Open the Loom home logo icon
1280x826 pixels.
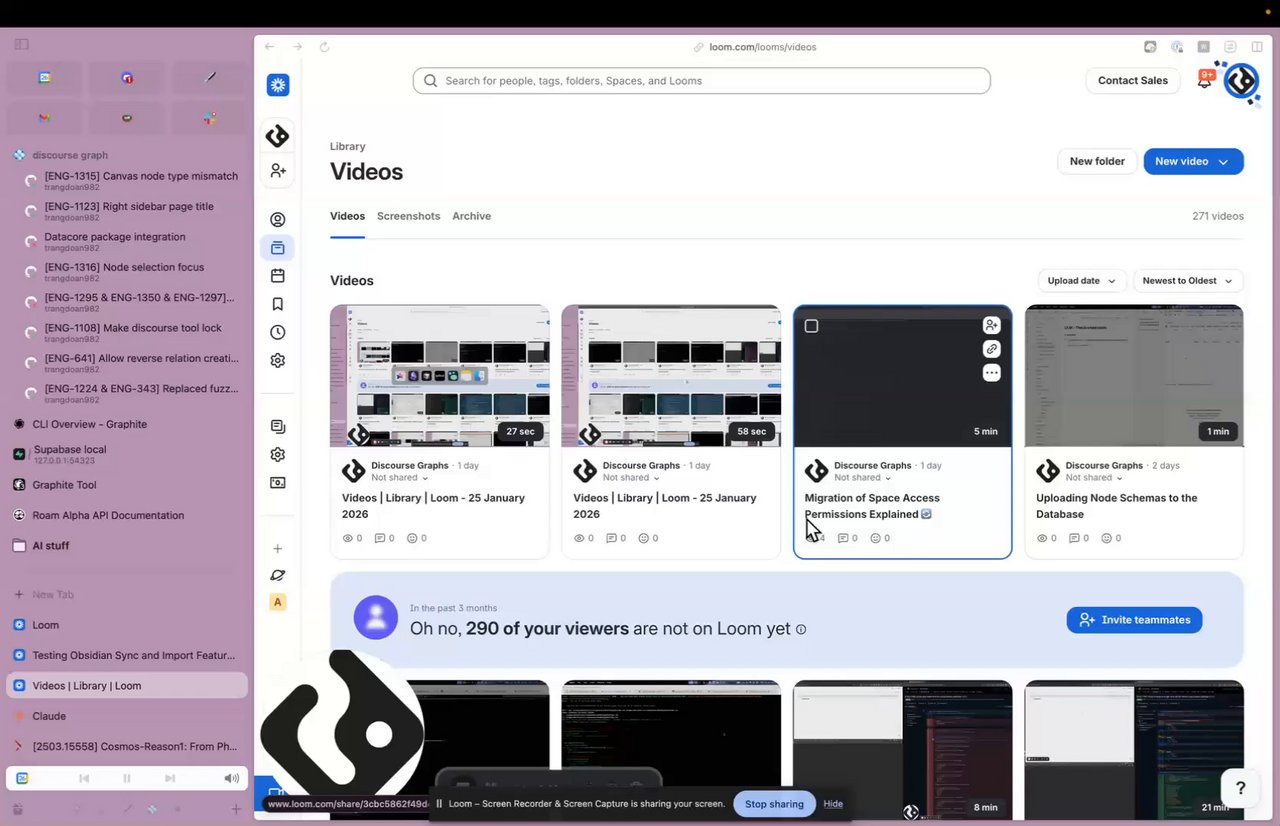[x=278, y=85]
